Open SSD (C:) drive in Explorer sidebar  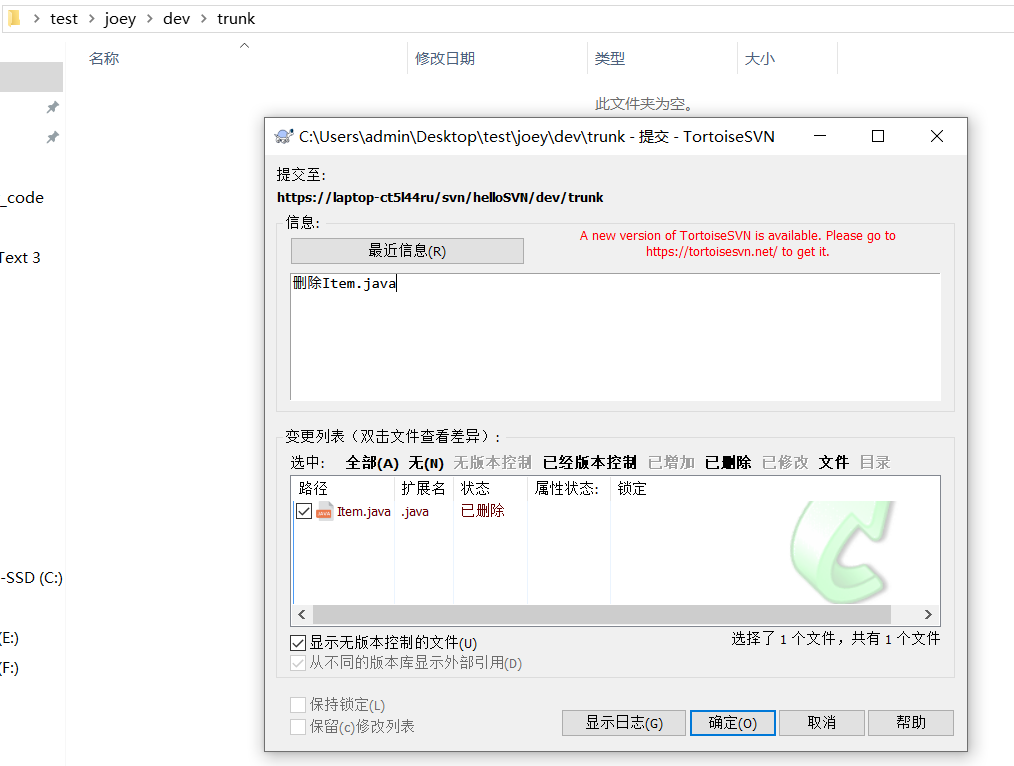(32, 578)
